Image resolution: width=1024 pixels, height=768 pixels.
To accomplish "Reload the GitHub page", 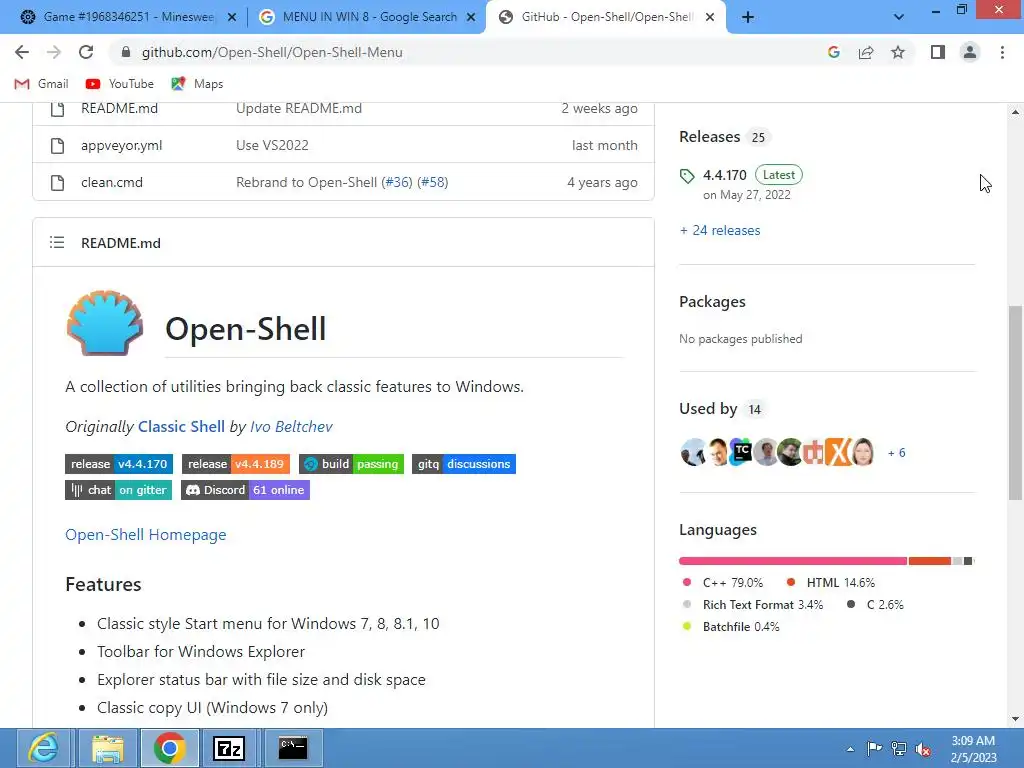I will tap(86, 52).
